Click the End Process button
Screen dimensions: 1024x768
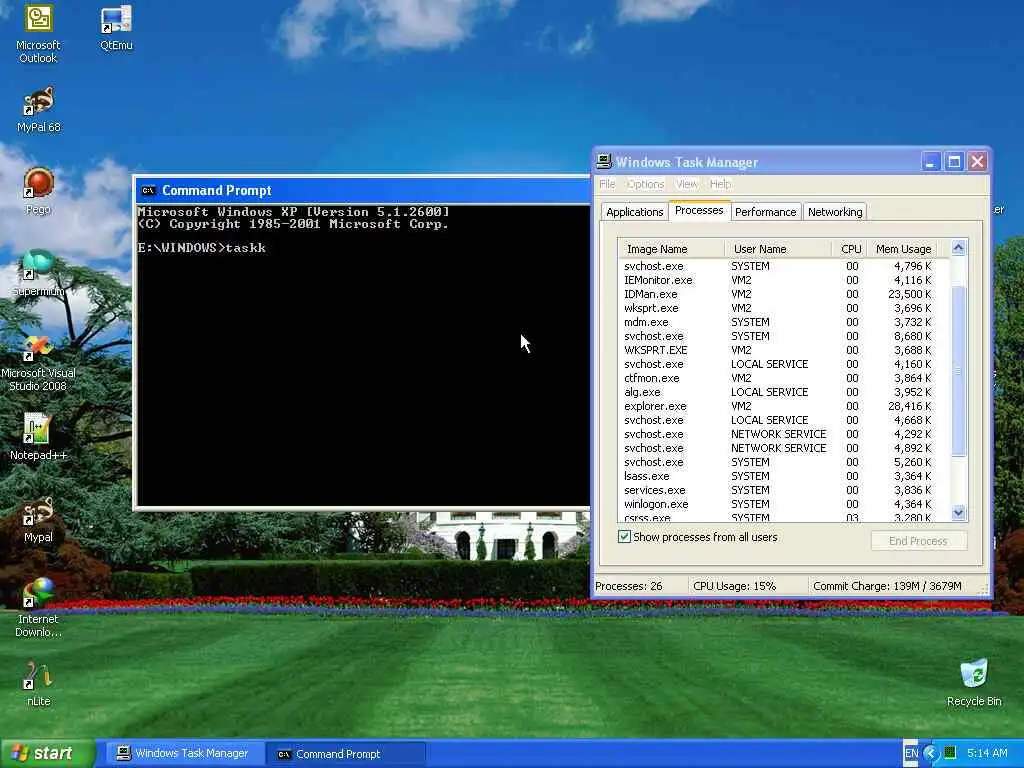(x=918, y=541)
